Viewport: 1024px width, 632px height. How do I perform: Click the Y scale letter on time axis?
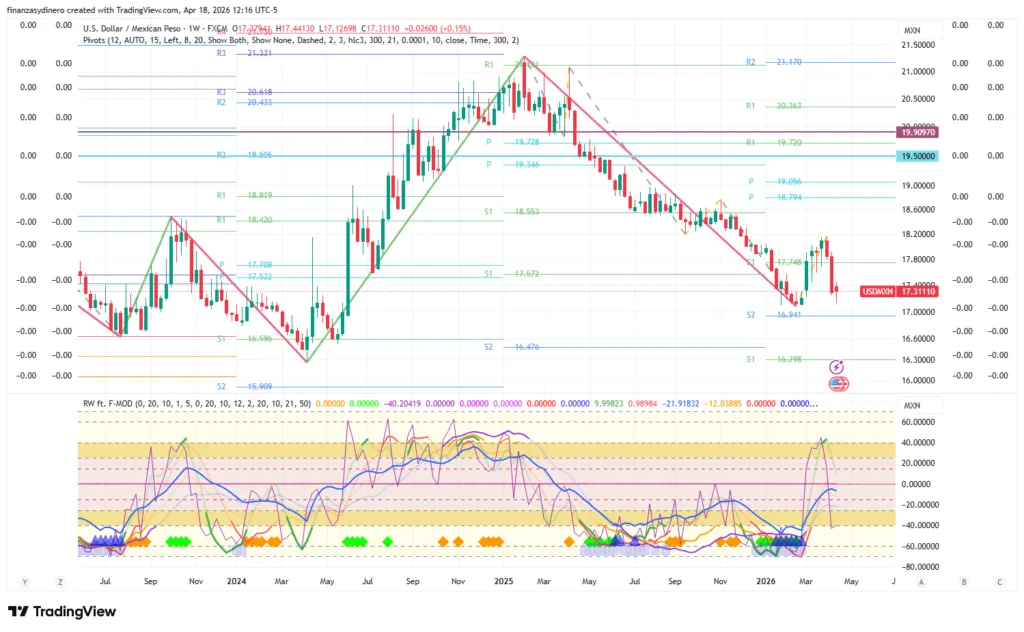[25, 581]
